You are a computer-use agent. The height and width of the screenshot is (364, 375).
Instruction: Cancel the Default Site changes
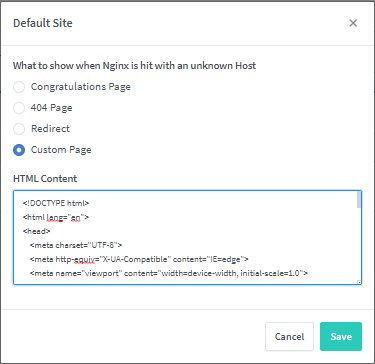click(289, 336)
